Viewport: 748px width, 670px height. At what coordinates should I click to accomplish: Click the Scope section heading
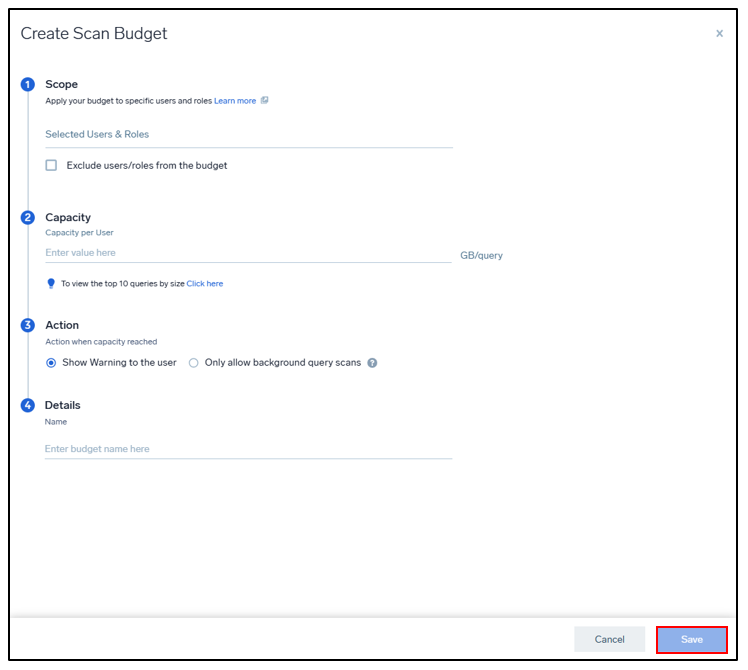62,84
